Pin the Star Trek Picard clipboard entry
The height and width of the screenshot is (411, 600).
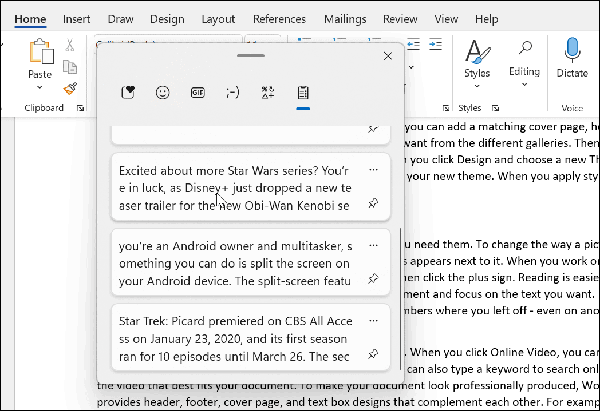pyautogui.click(x=373, y=354)
